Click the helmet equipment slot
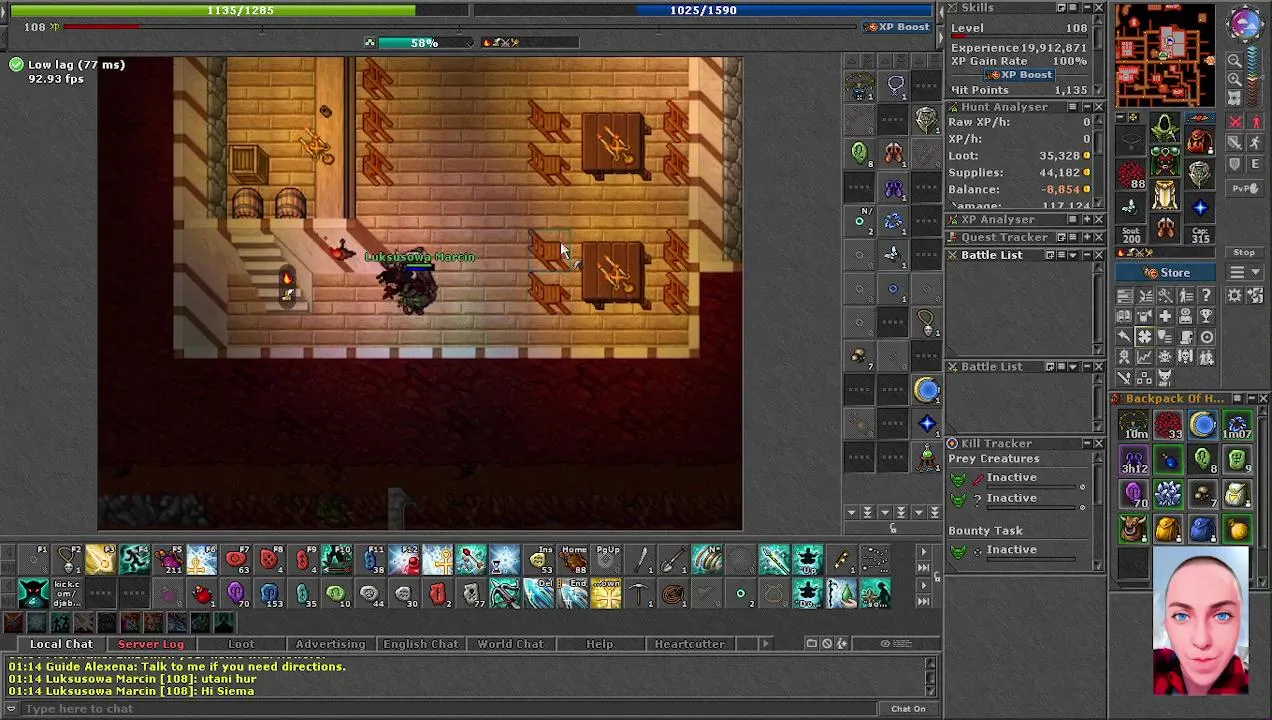 (1165, 127)
